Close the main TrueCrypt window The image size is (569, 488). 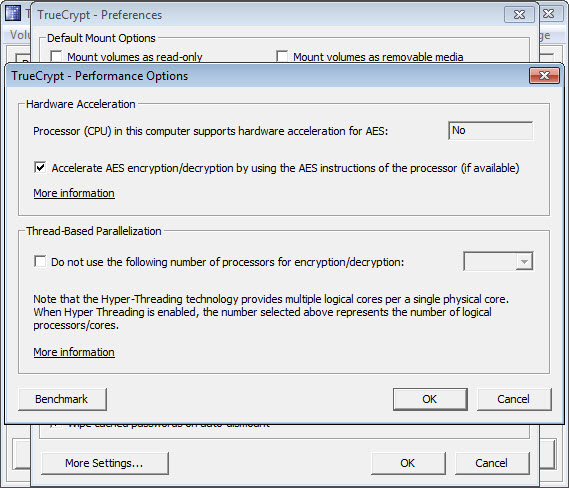click(548, 14)
